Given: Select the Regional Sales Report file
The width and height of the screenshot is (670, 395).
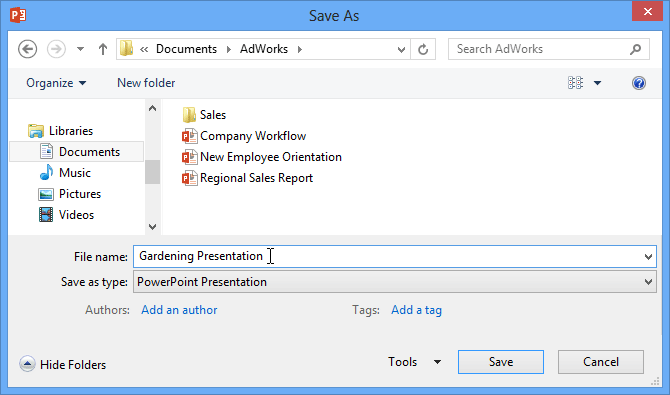Looking at the screenshot, I should click(247, 178).
